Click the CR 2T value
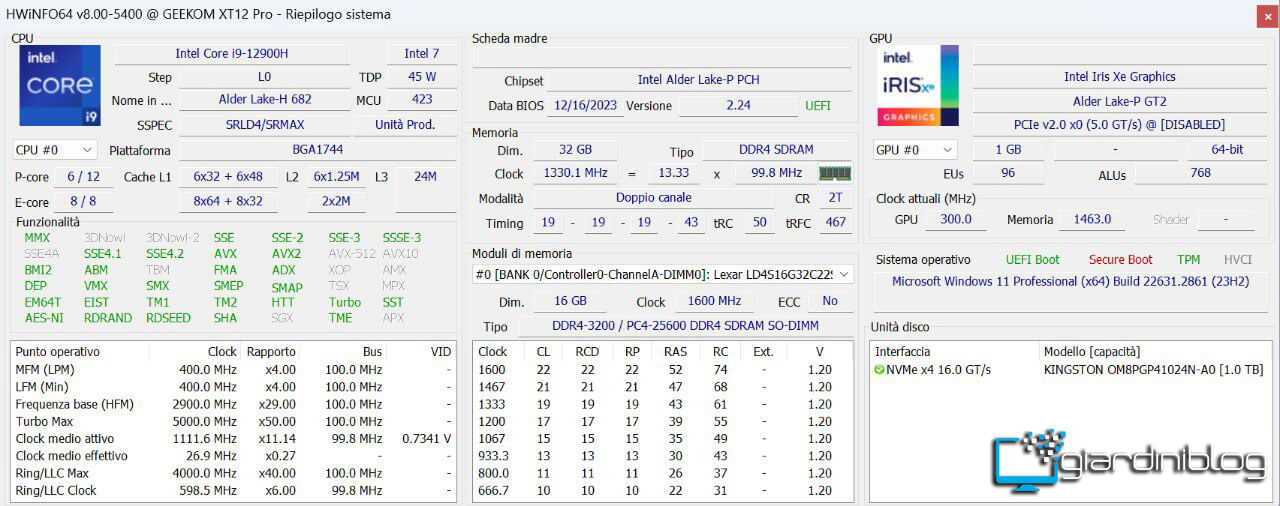Image resolution: width=1280 pixels, height=506 pixels. pyautogui.click(x=834, y=198)
